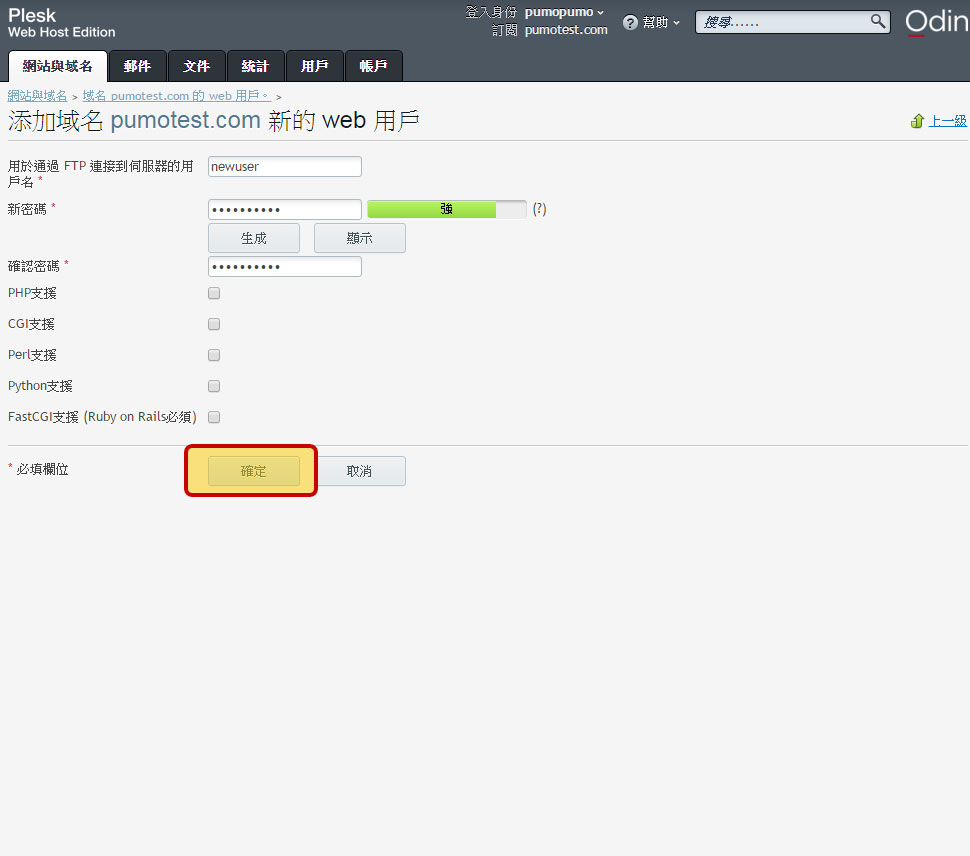Click the CGI支援 label
Screen dimensions: 970x856
coord(31,324)
